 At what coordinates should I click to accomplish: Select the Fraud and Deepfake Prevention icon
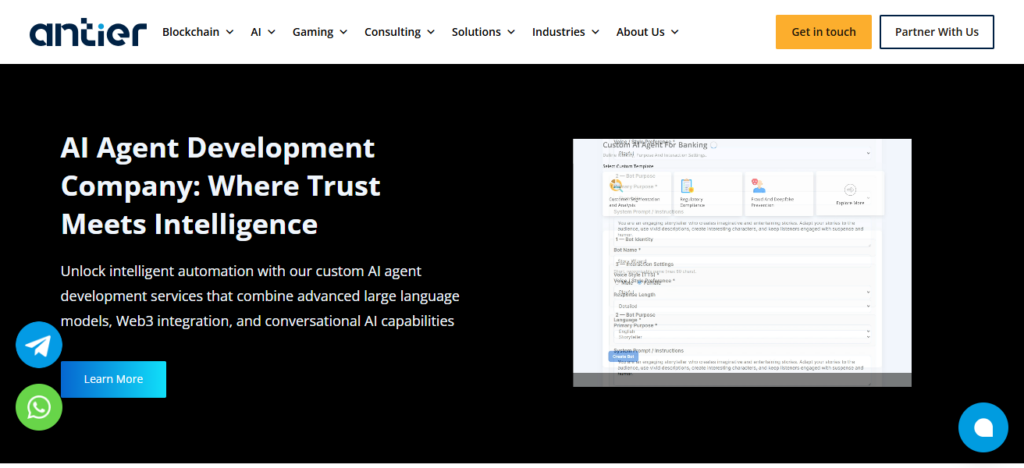(x=759, y=186)
